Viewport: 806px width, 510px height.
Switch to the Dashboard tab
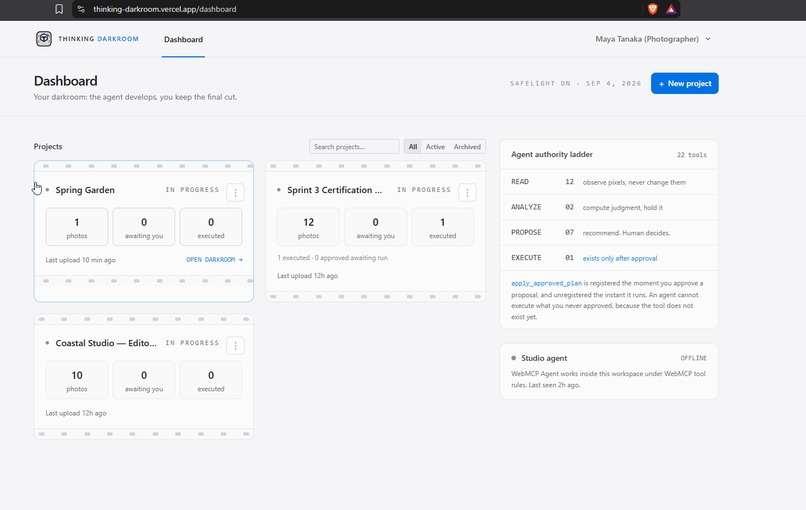184,39
